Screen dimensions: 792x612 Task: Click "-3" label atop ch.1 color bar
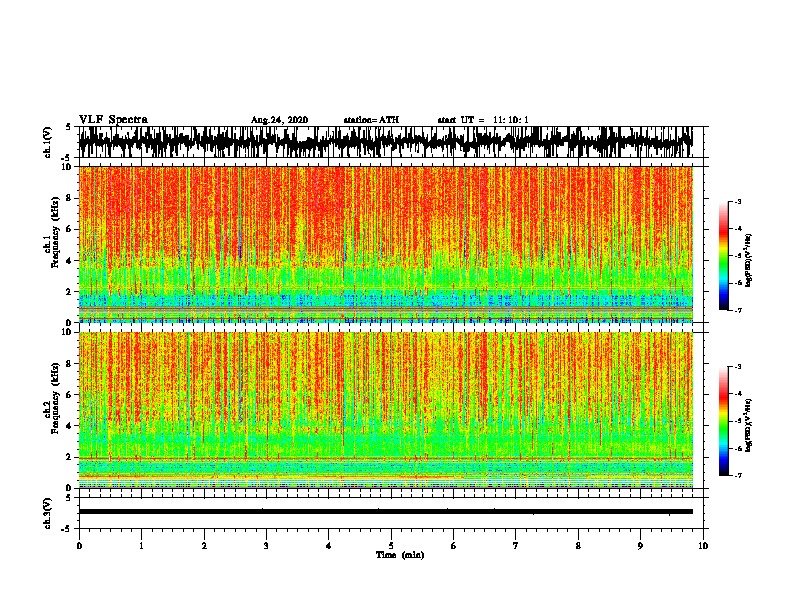[x=738, y=201]
